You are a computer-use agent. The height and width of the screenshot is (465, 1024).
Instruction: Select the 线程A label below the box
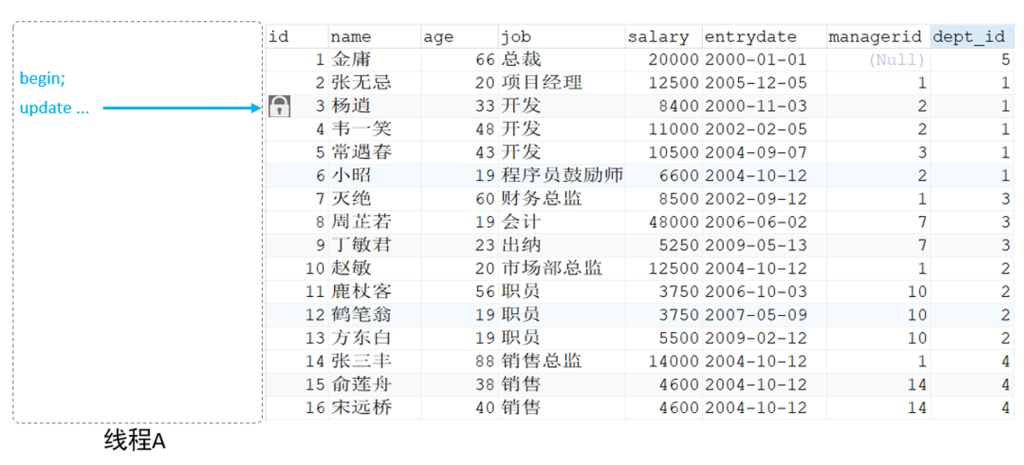134,440
